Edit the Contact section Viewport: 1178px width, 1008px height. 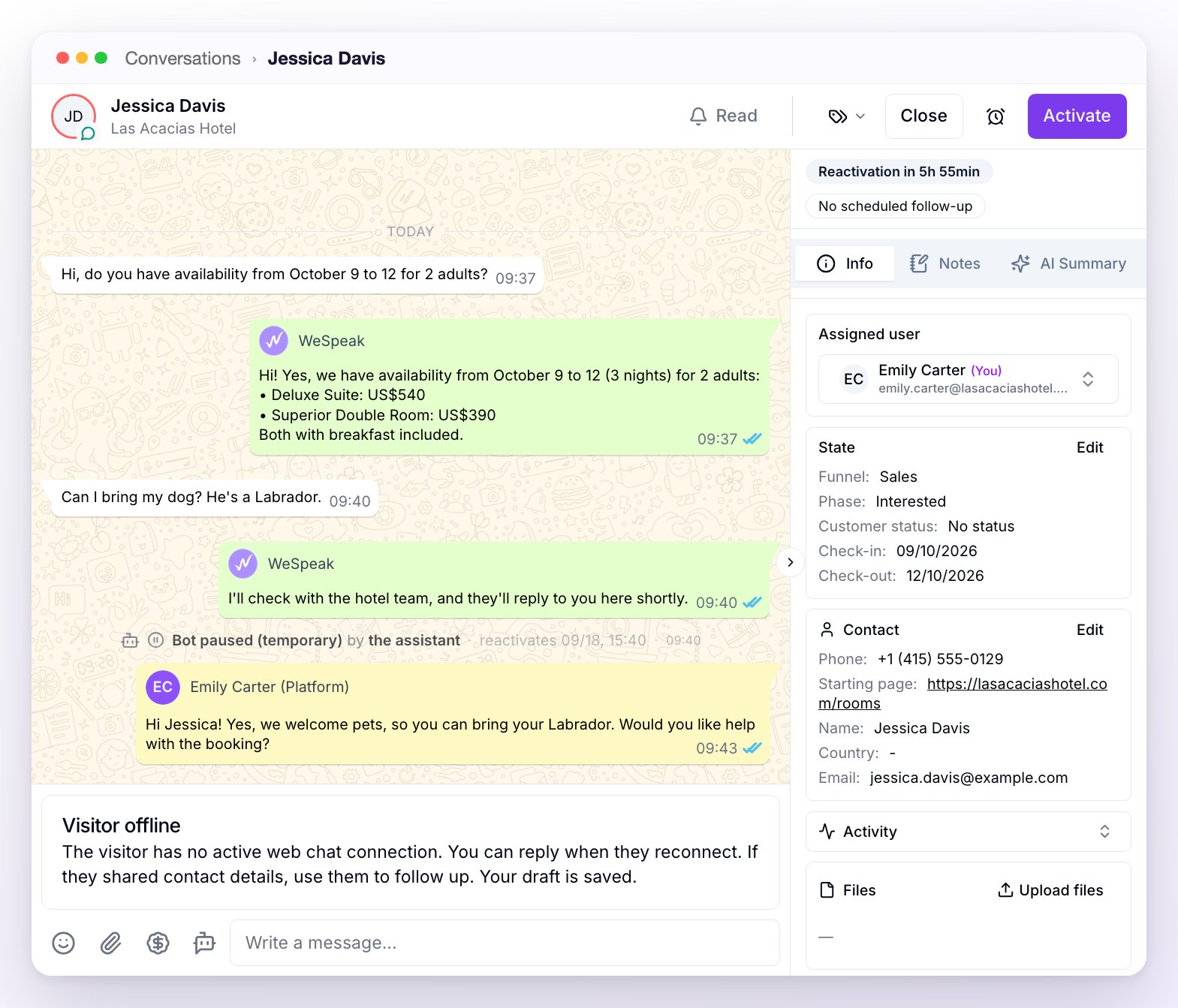click(1089, 630)
